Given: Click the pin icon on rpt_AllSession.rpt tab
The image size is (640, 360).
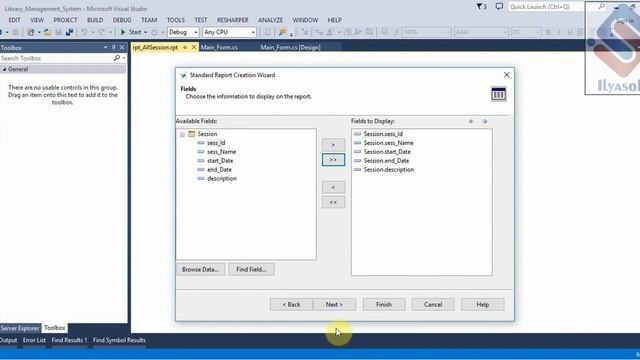Looking at the screenshot, I should [x=185, y=47].
